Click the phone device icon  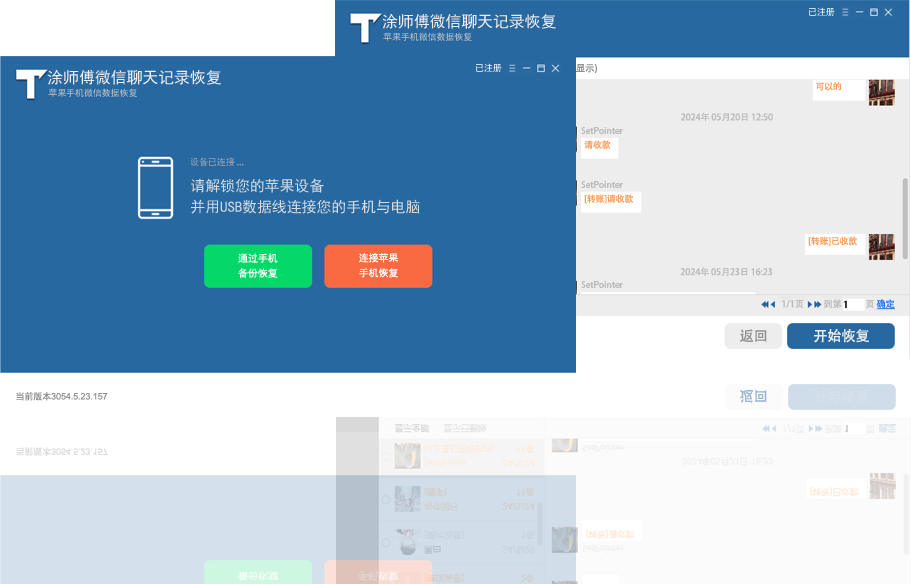155,188
